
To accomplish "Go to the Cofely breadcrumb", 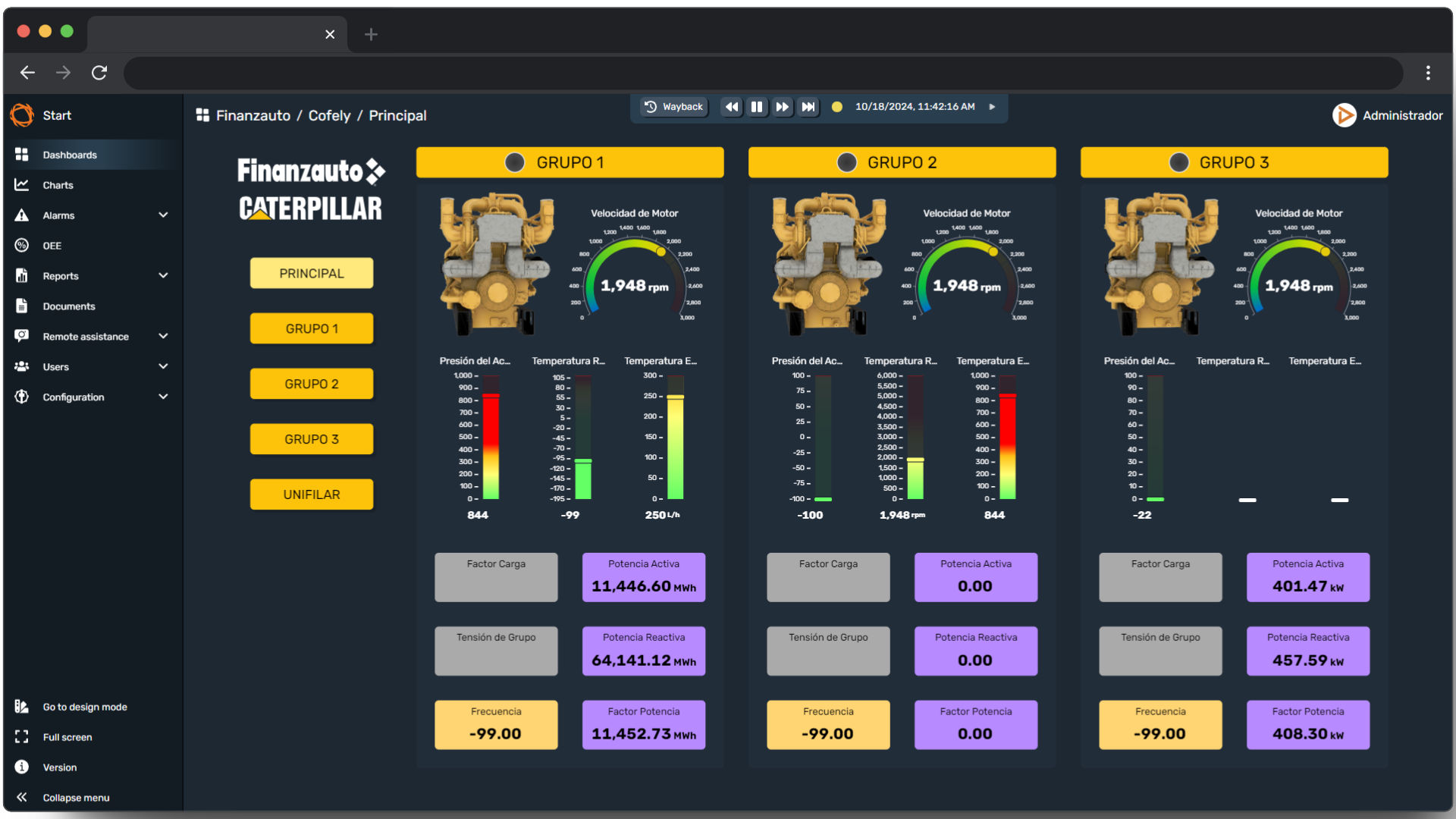I will point(329,115).
